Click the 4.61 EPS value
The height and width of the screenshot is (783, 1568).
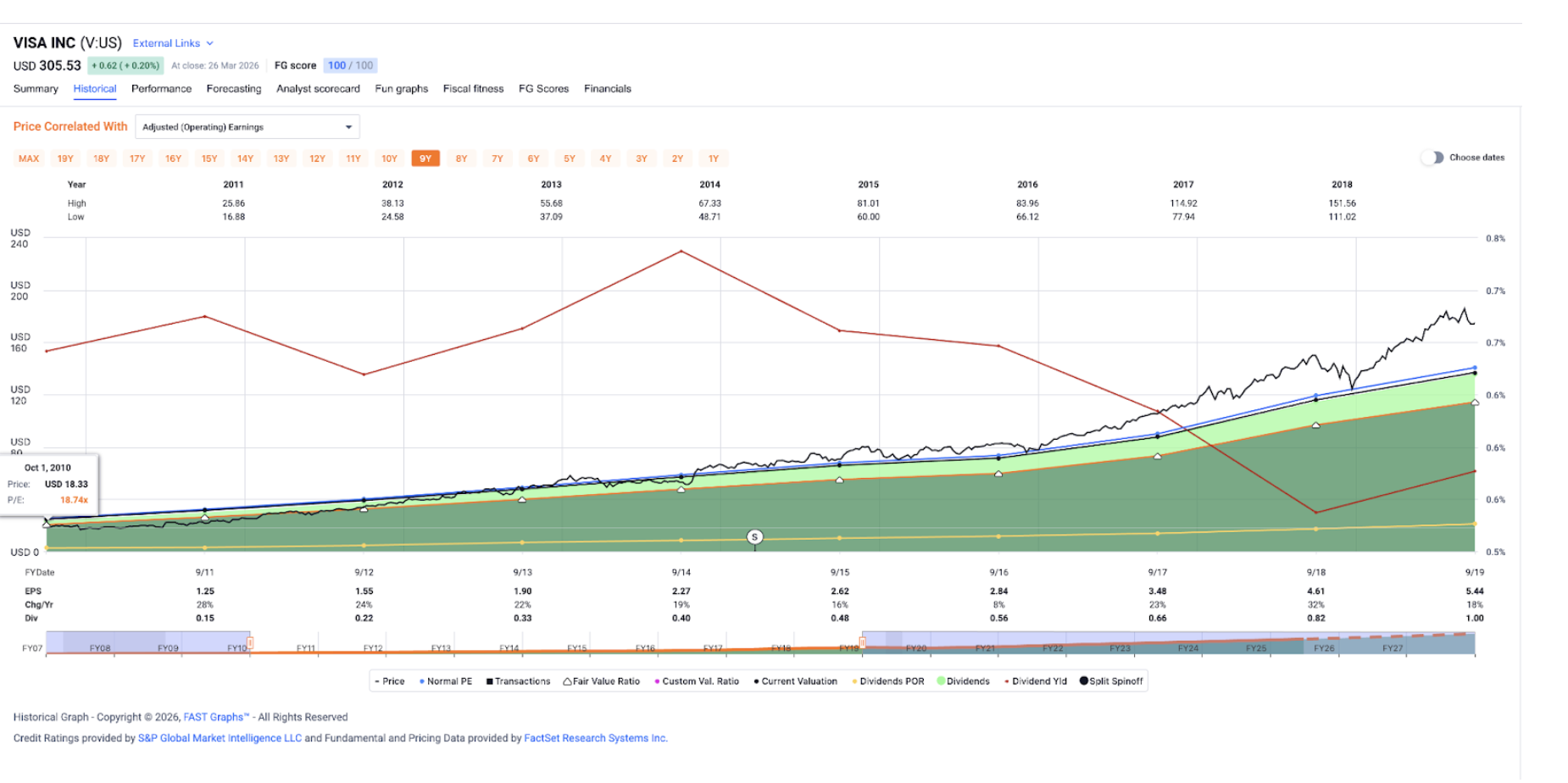pyautogui.click(x=1316, y=591)
